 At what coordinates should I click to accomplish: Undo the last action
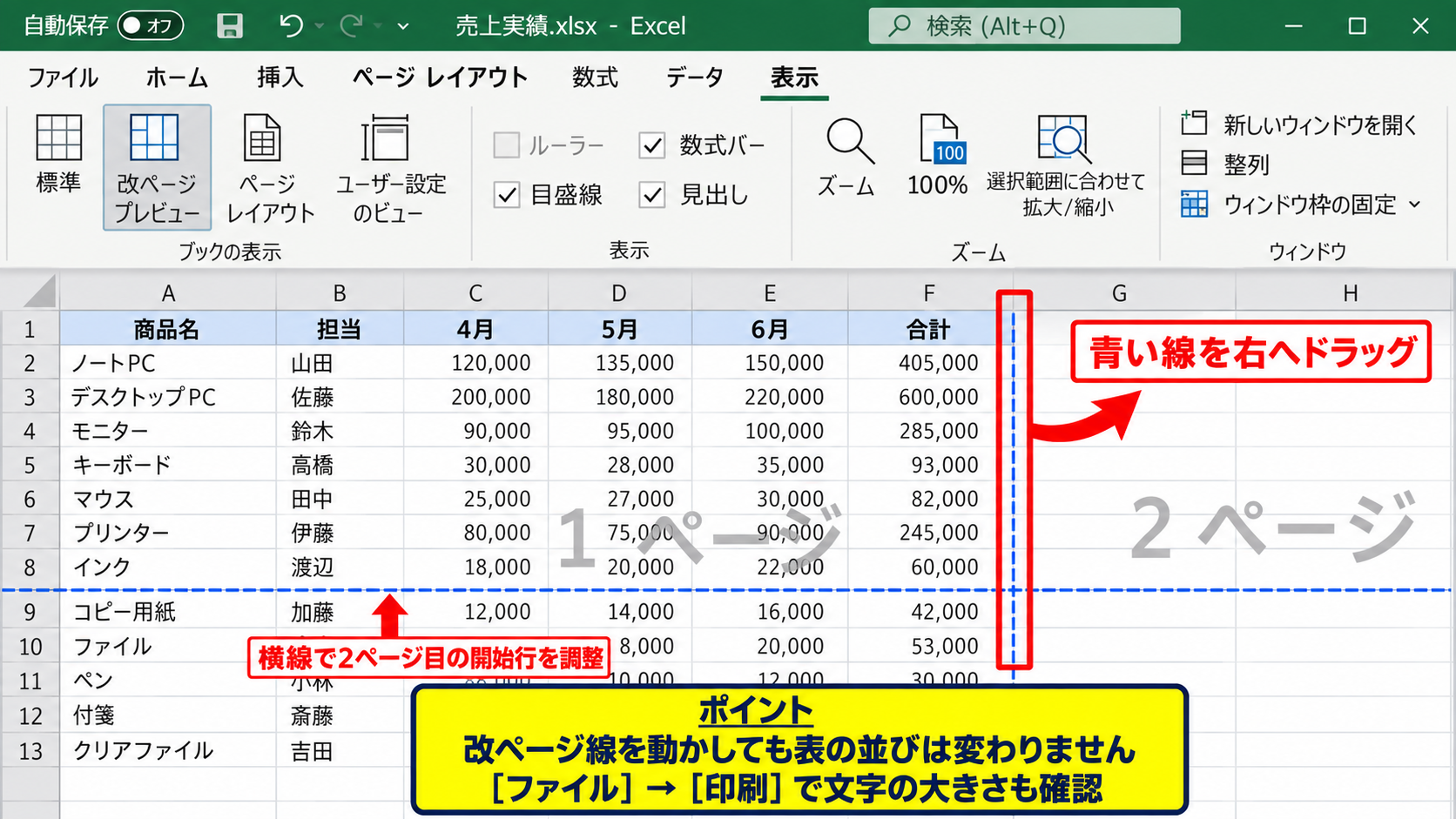click(291, 26)
